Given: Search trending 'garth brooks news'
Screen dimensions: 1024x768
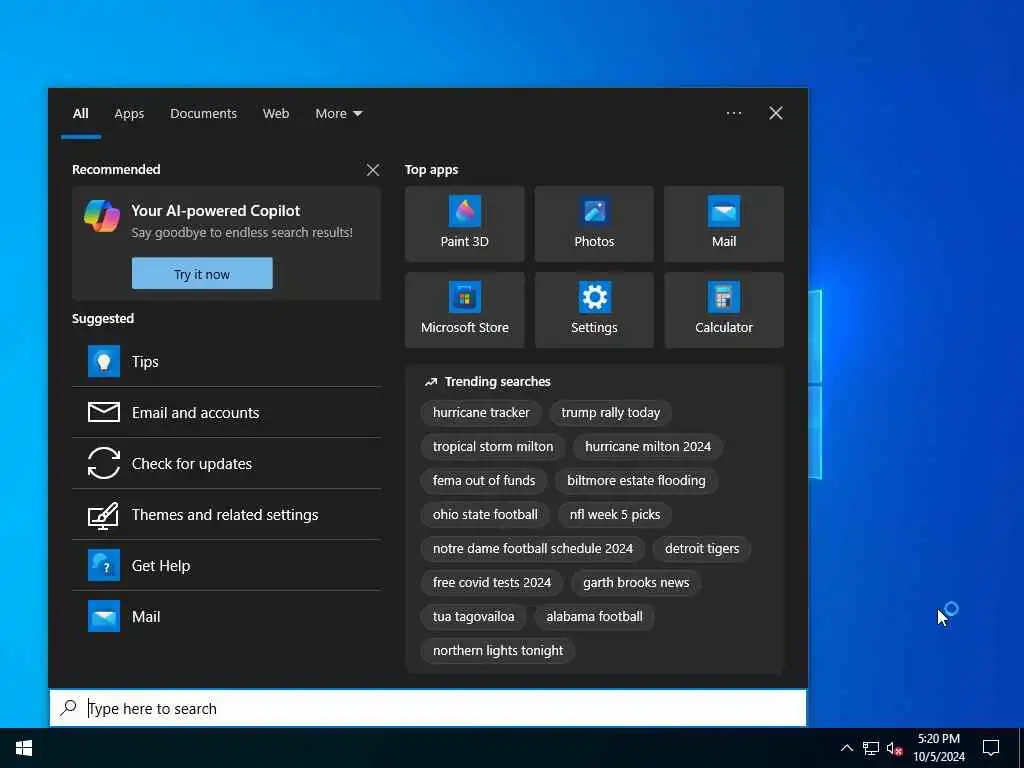Looking at the screenshot, I should coord(636,583).
